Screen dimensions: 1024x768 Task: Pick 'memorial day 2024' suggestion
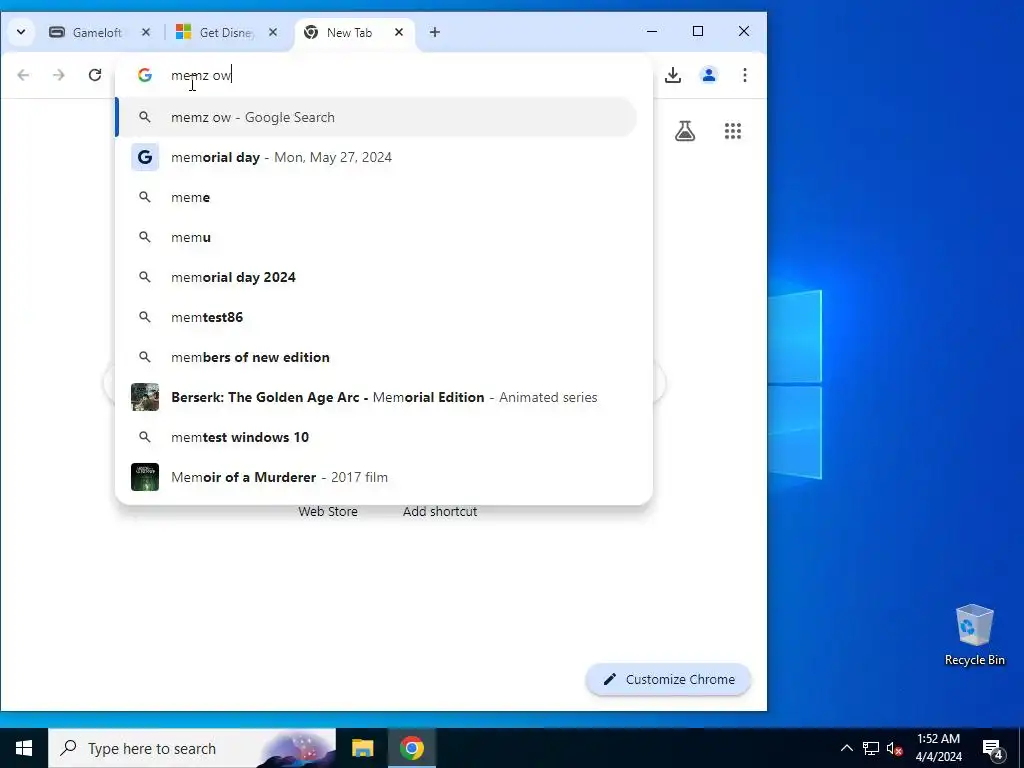pyautogui.click(x=377, y=277)
